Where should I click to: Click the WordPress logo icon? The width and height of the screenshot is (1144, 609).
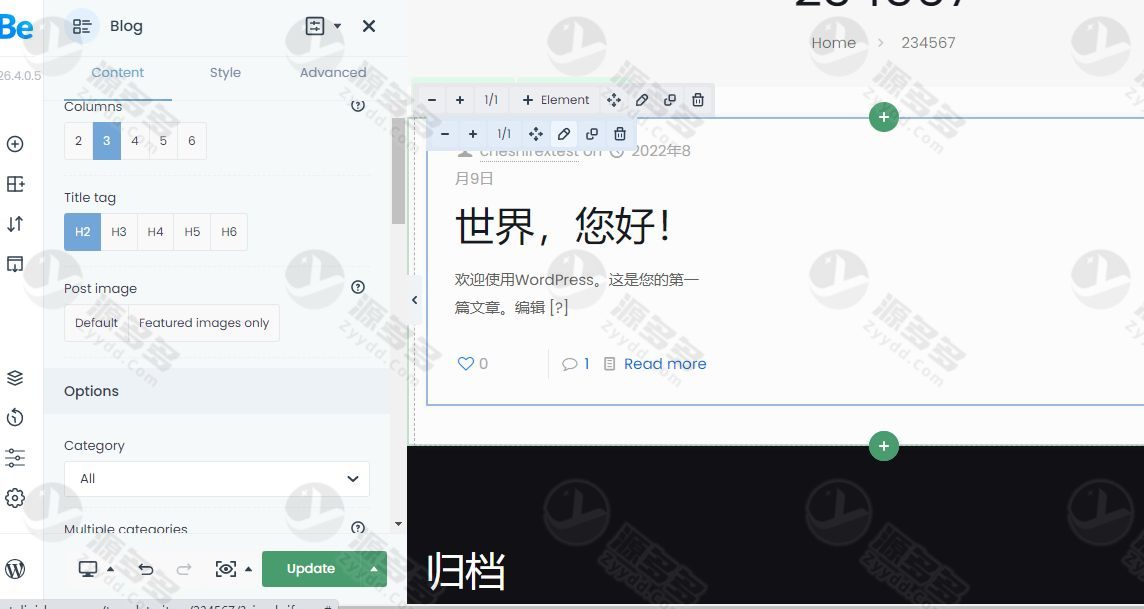point(15,569)
